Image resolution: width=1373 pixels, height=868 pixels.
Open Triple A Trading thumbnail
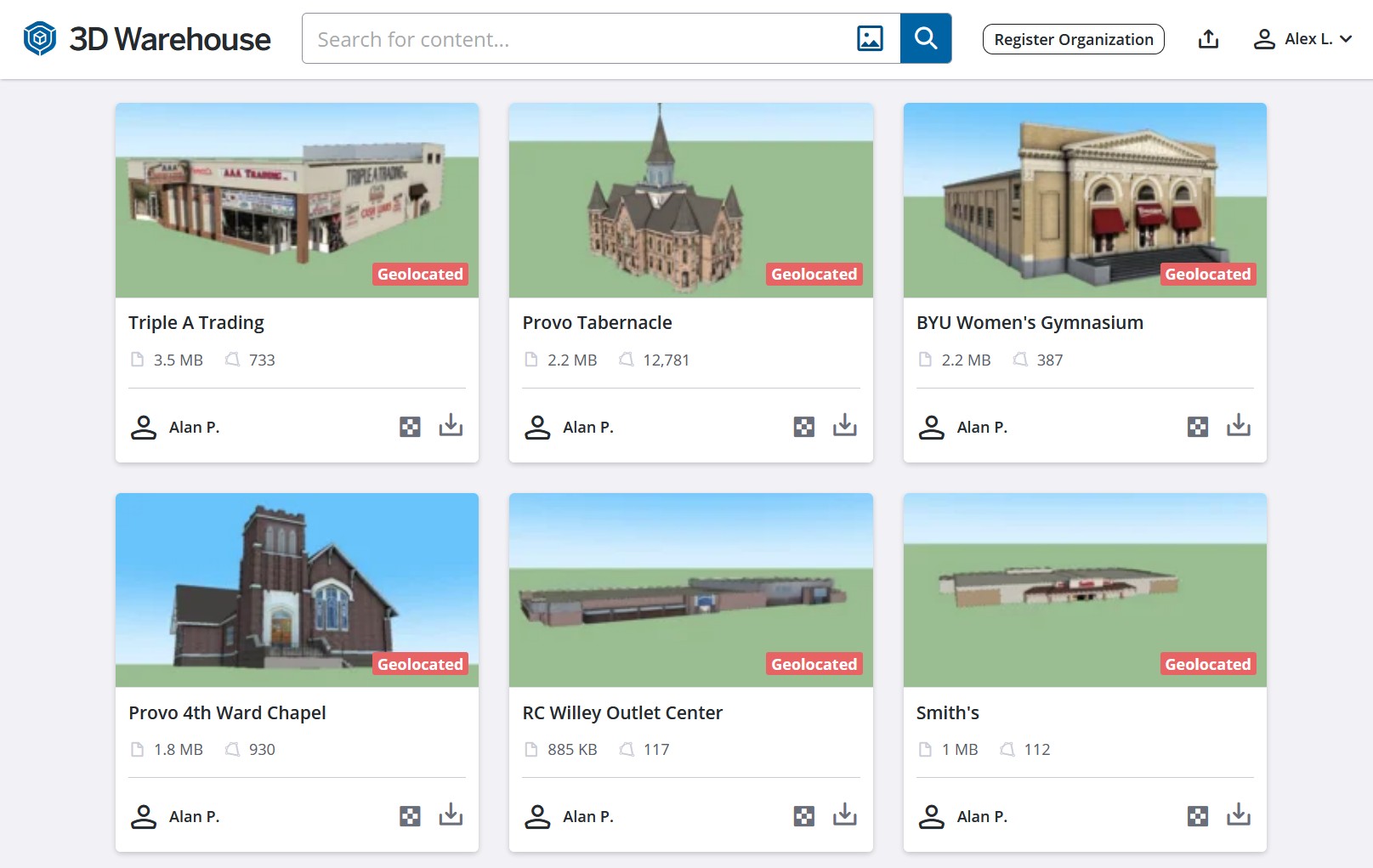[297, 200]
